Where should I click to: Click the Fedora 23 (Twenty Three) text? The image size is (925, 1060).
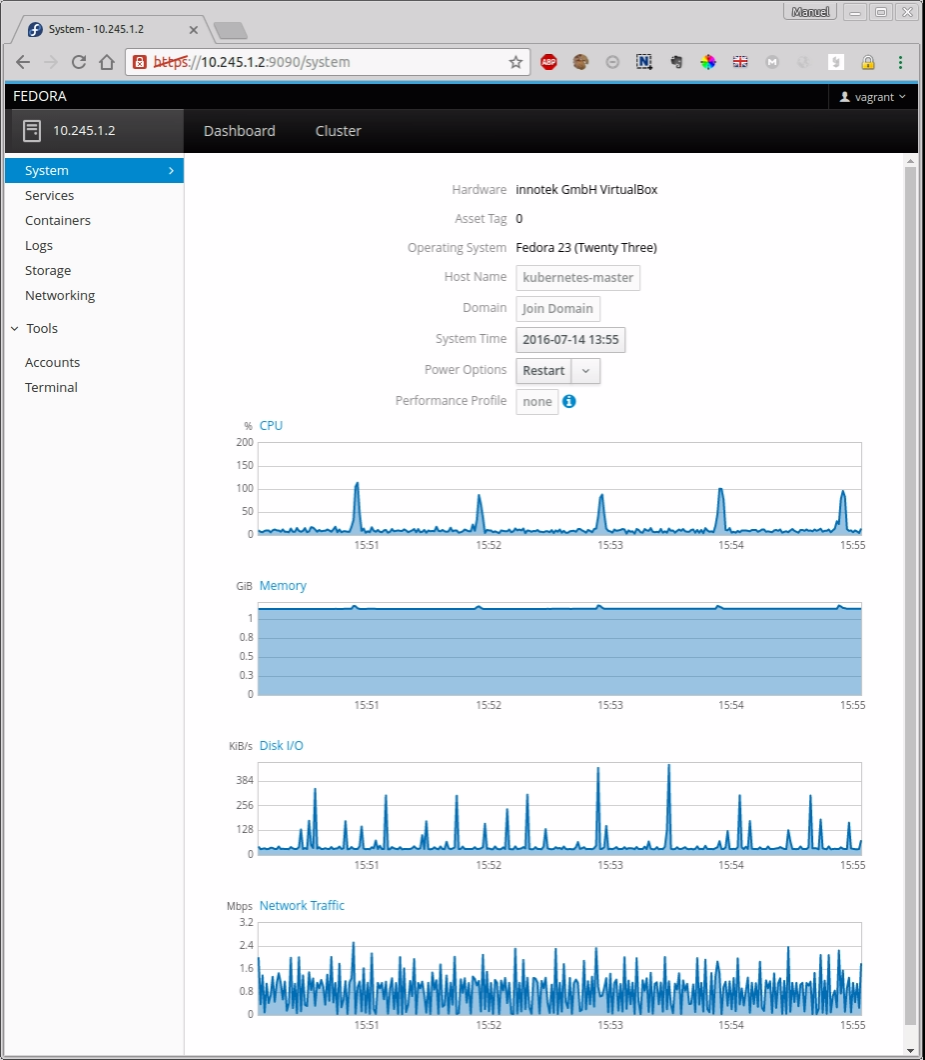pos(586,248)
